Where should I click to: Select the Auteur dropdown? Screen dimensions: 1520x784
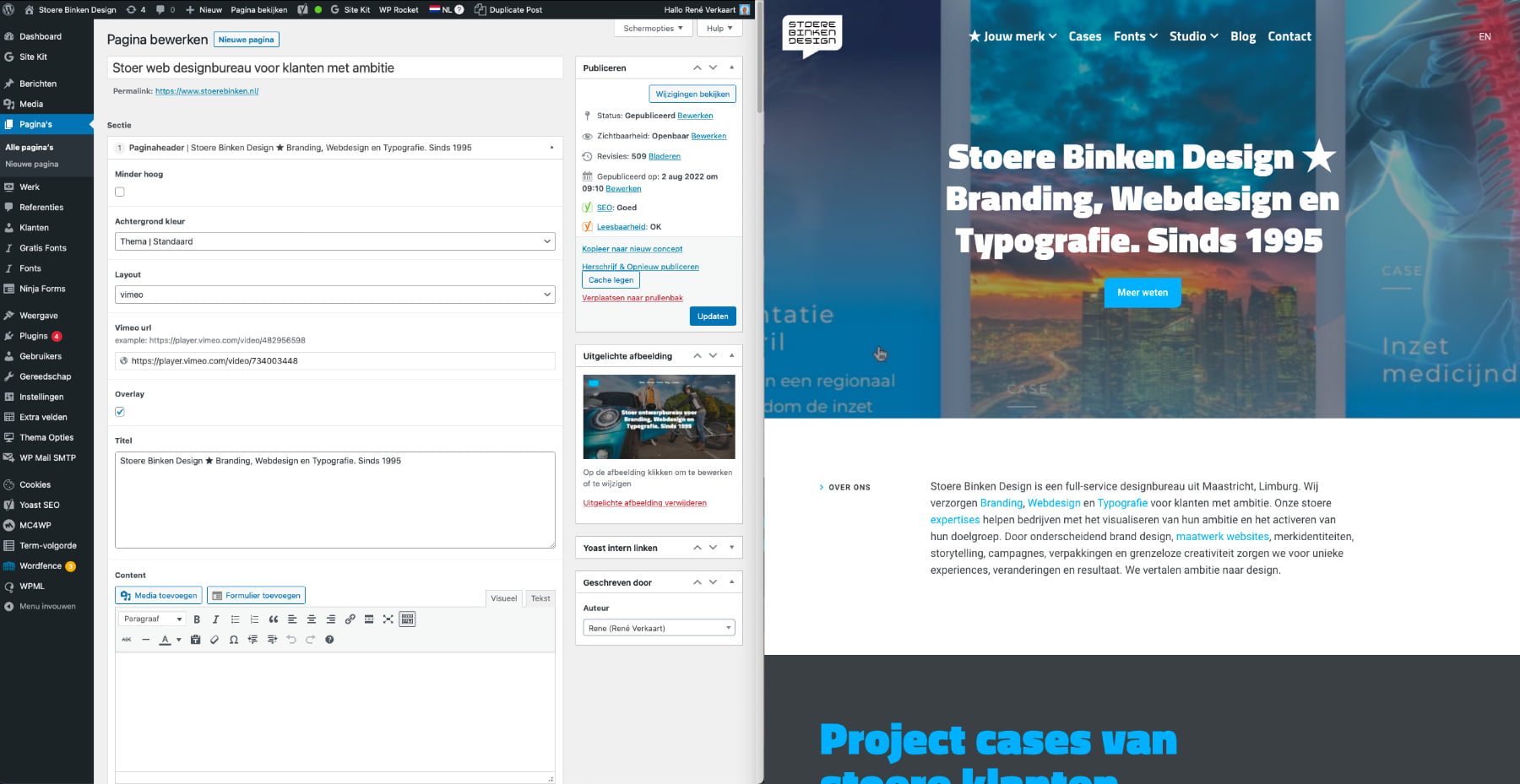point(659,628)
